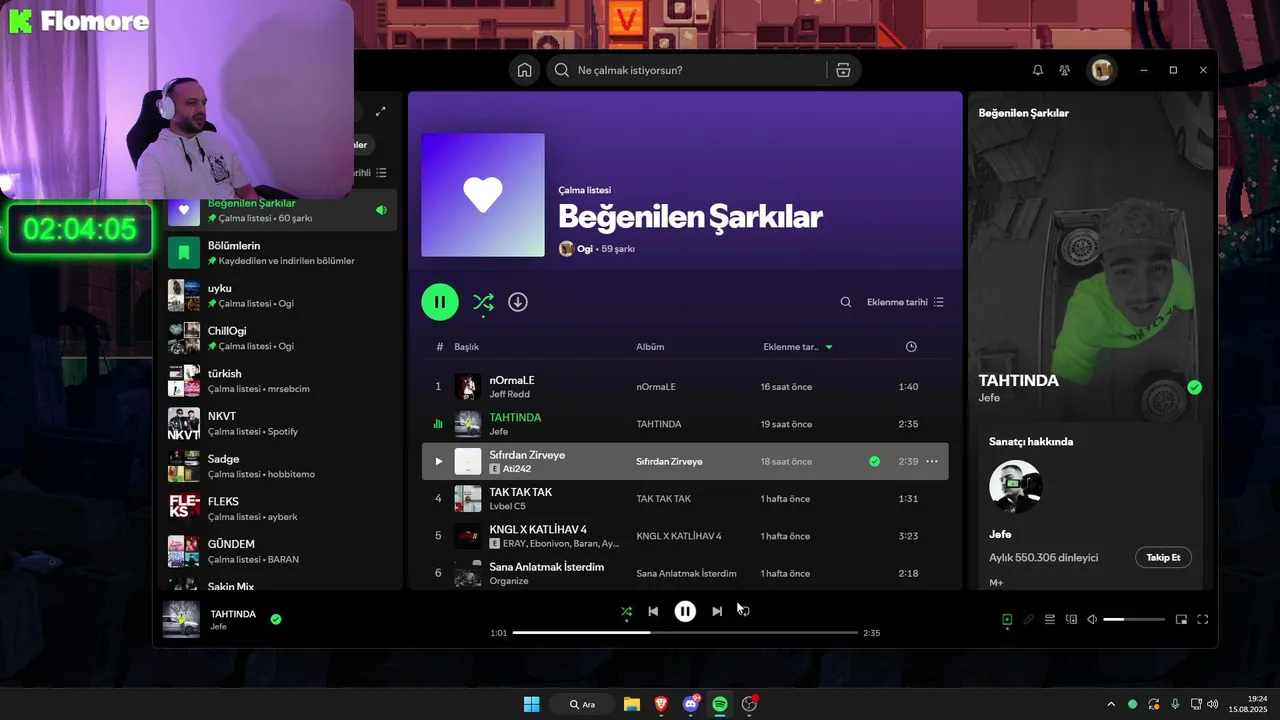Open Discord from taskbar
This screenshot has height=720, width=1280.
click(x=691, y=704)
